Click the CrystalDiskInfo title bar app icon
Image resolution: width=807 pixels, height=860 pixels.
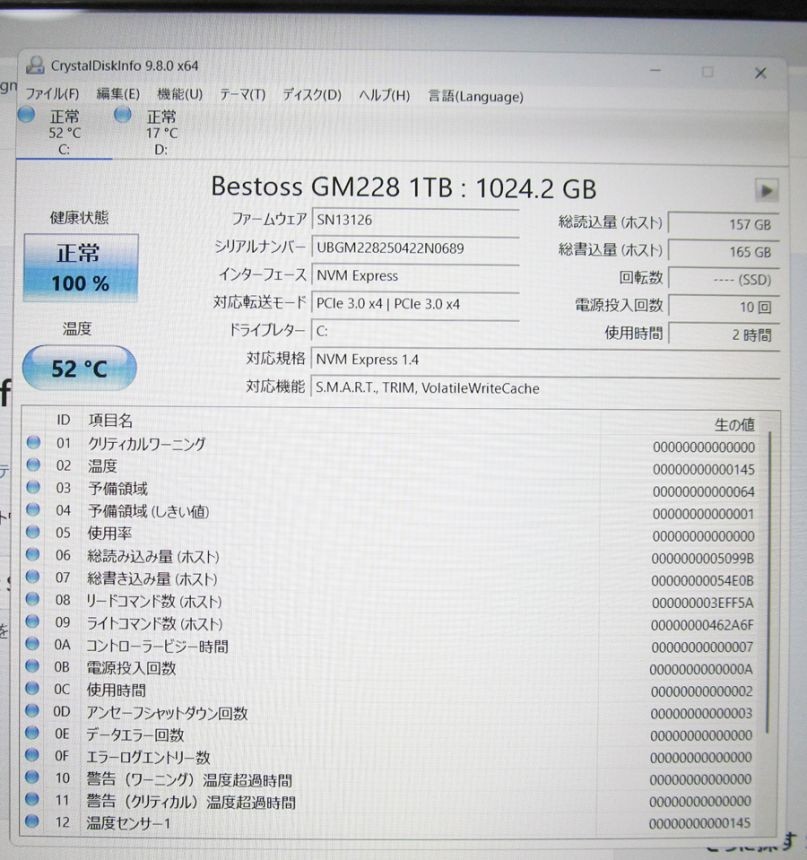coord(35,65)
